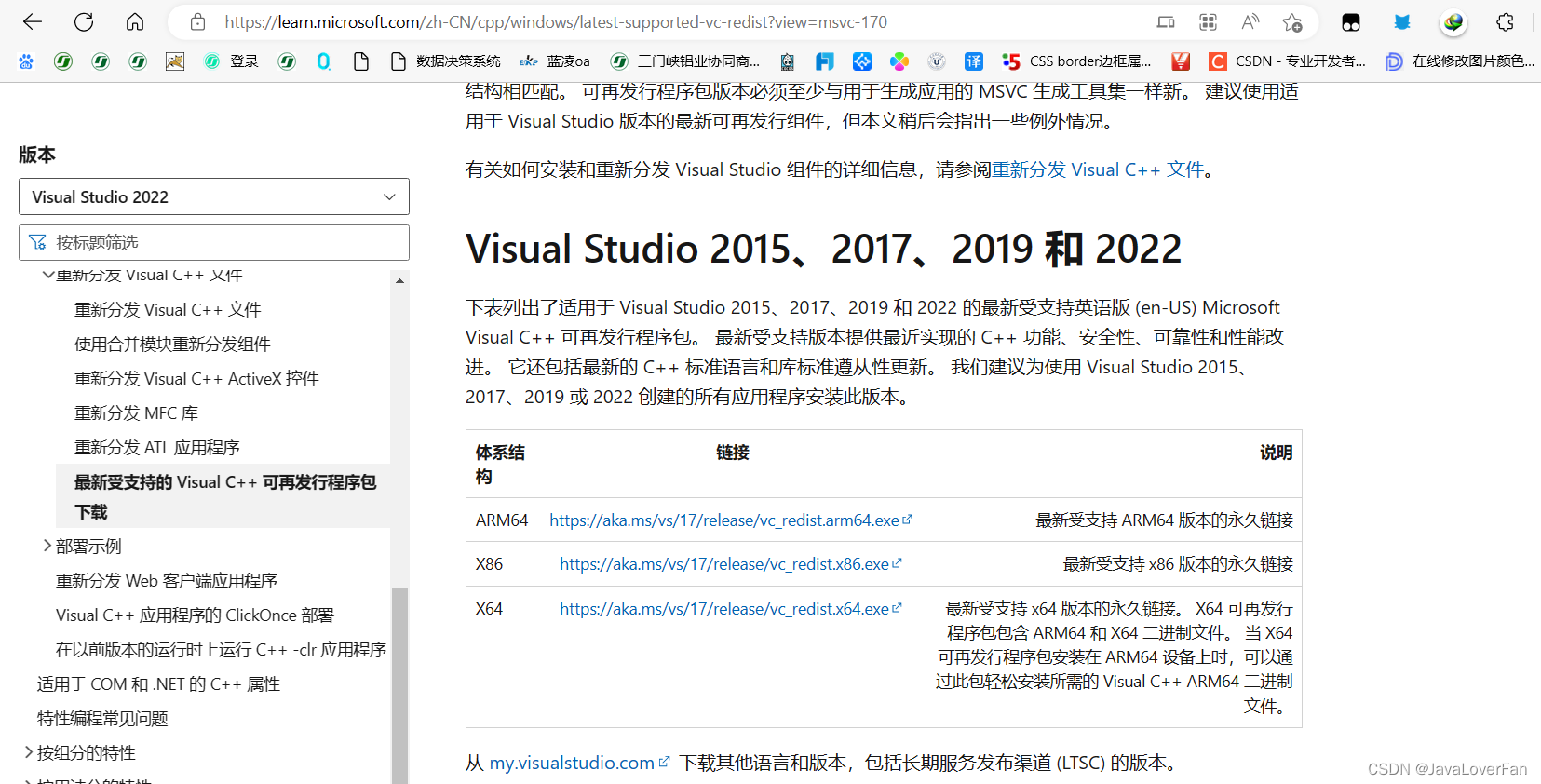
Task: Collapse the parent 重新分发 Visual C++ 文件 chevron
Action: [x=47, y=276]
